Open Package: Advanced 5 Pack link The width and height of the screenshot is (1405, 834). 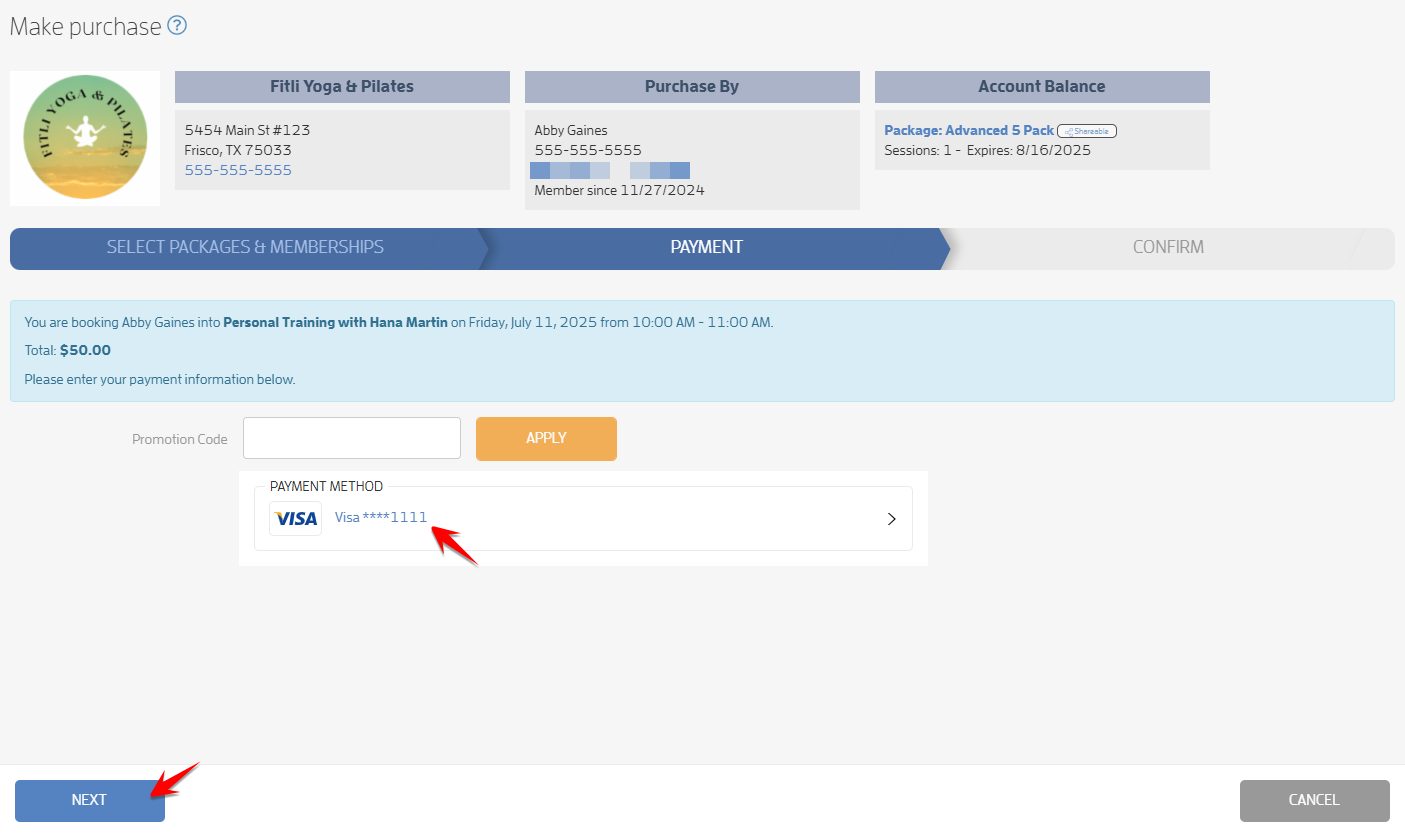(969, 131)
